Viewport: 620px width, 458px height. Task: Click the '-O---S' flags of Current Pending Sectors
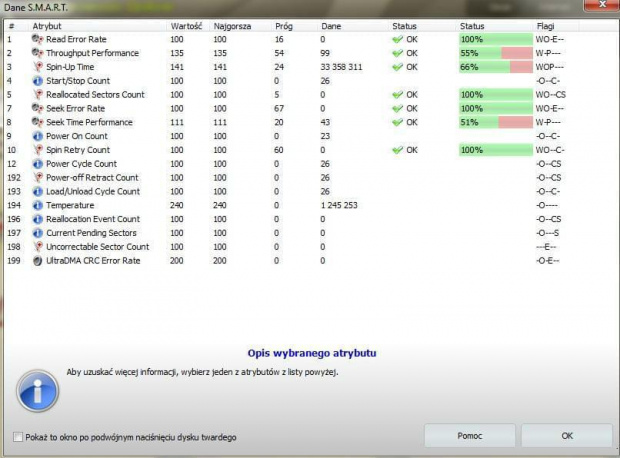pos(548,233)
